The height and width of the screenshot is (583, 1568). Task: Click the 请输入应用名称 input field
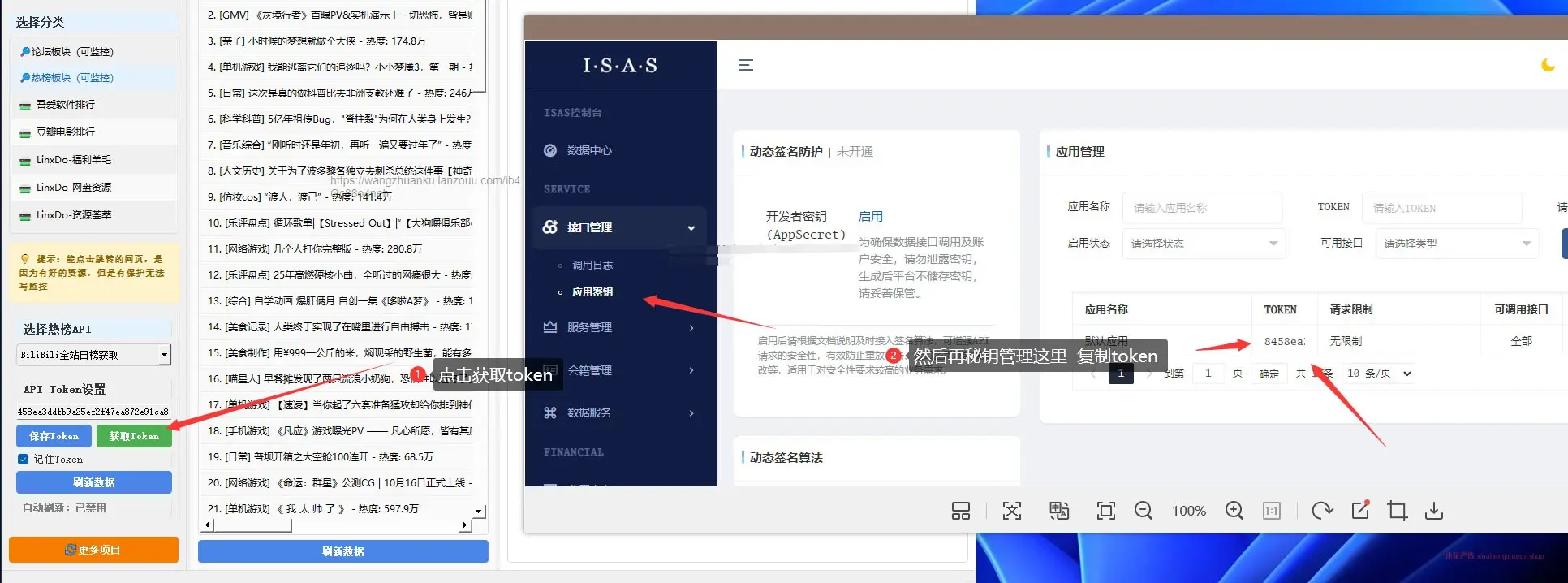pos(1203,208)
